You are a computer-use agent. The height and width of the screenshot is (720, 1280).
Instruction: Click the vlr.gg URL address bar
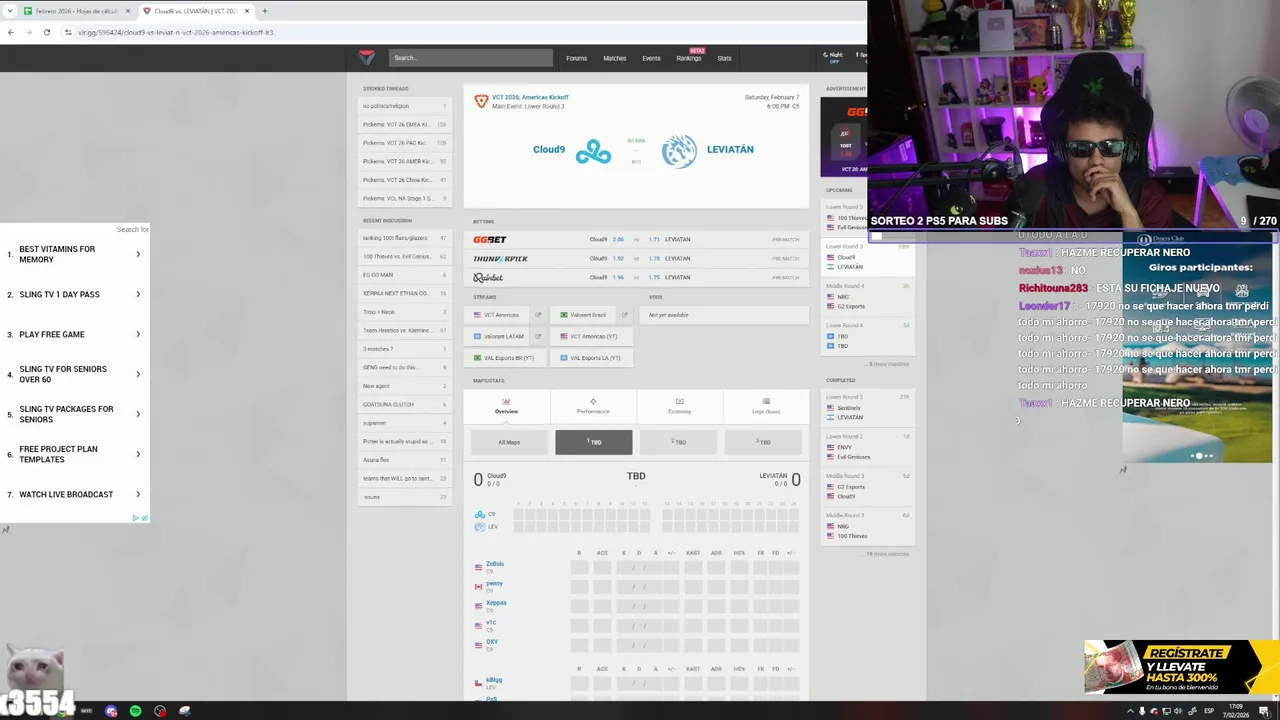tap(460, 32)
